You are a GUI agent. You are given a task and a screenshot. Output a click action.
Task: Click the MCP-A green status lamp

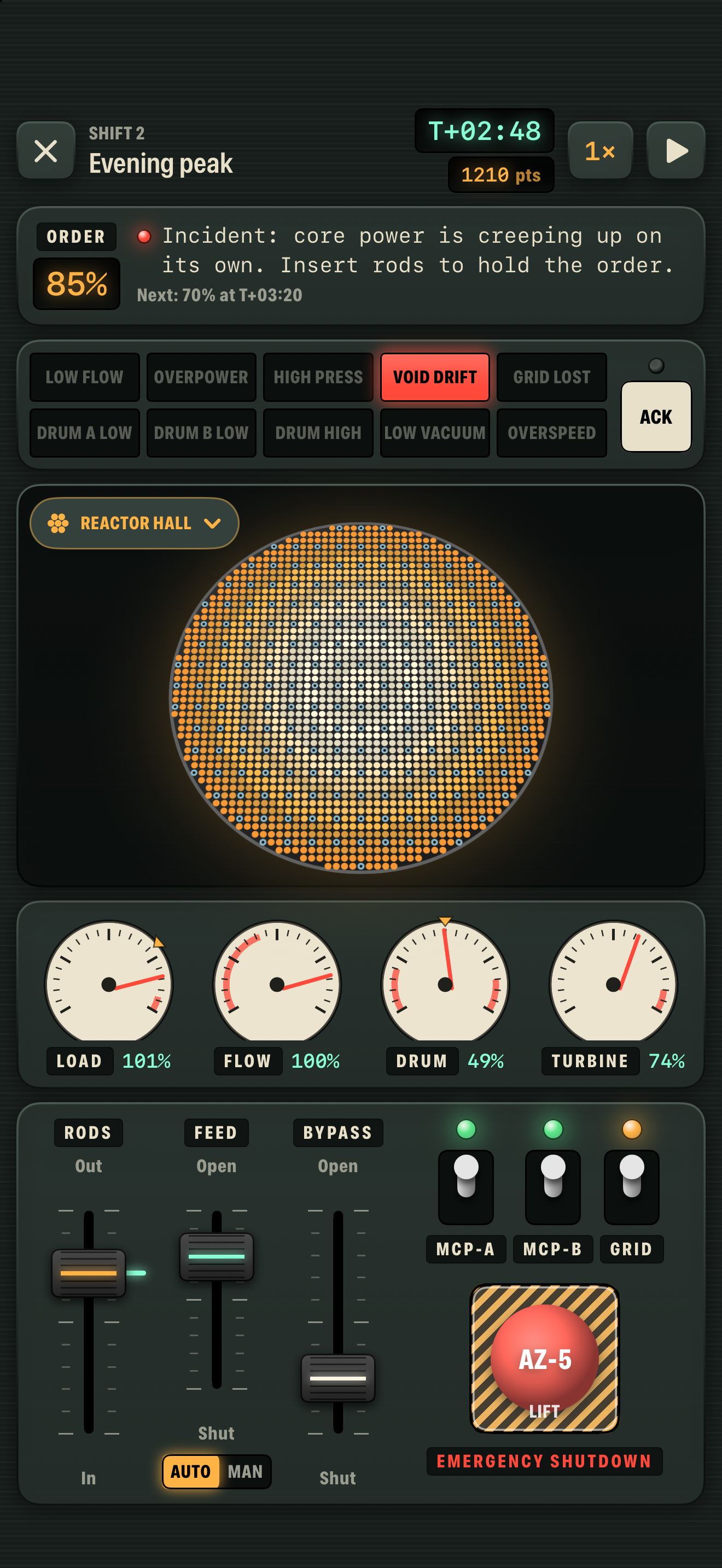click(467, 1129)
